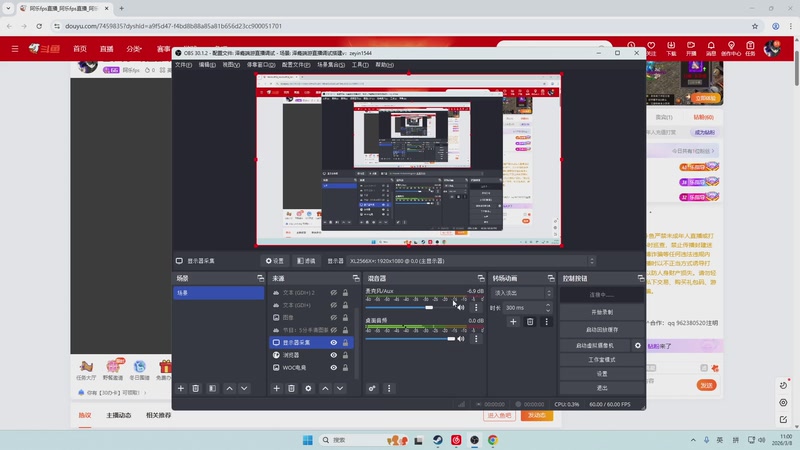Move the scene down in the Scenes dock

point(244,388)
